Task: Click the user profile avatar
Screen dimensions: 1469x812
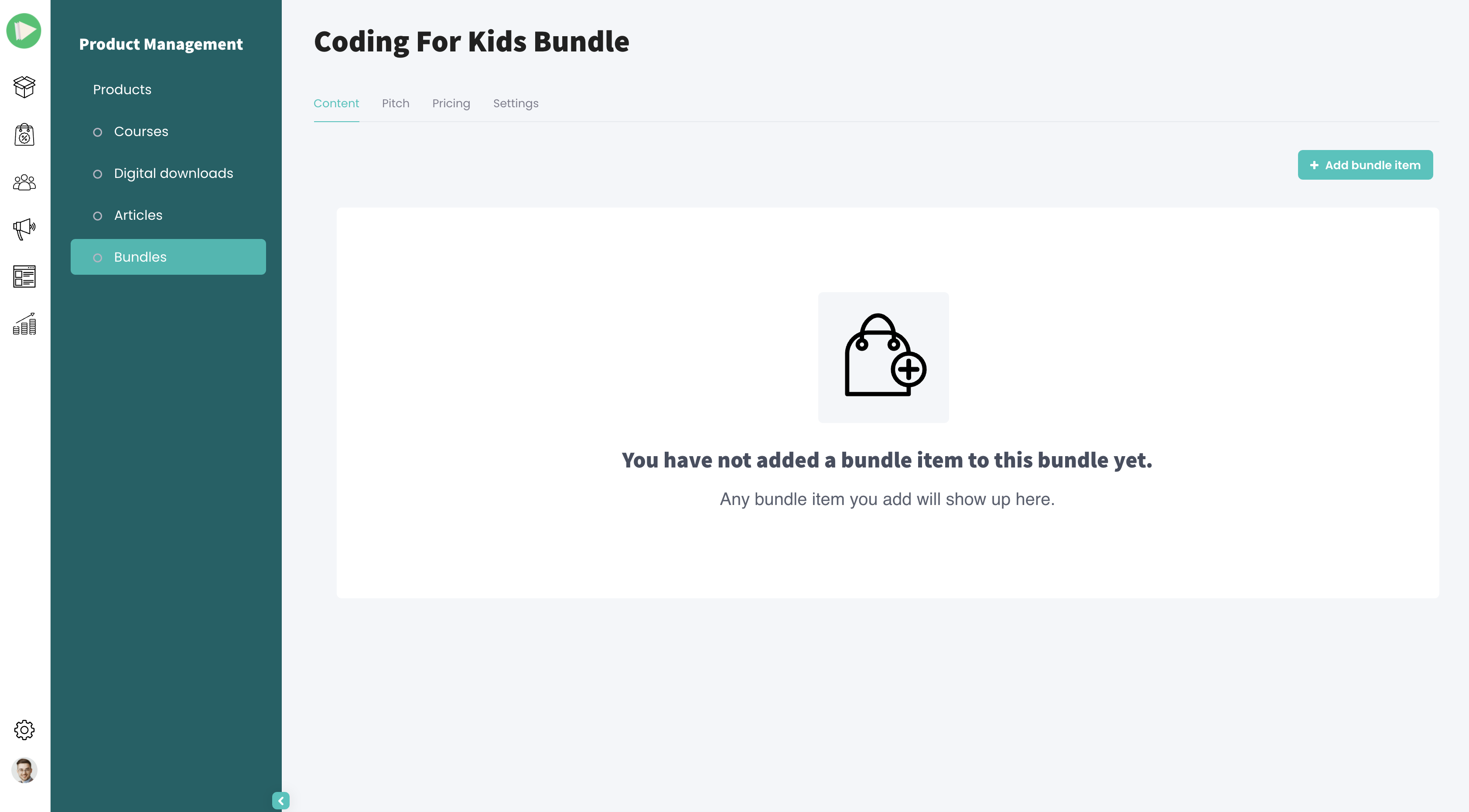Action: point(24,771)
